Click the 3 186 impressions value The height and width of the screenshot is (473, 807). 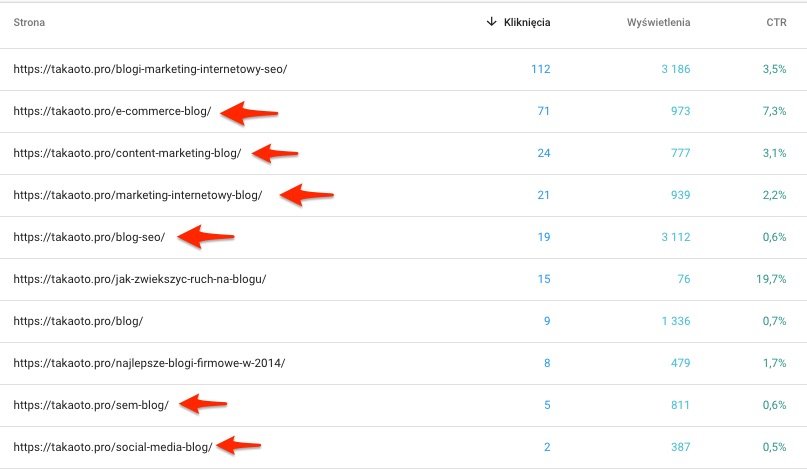(676, 69)
